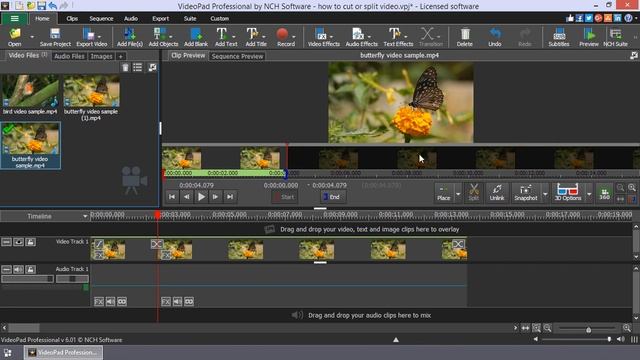The image size is (640, 360).
Task: Switch to the Audio Files bin tab
Action: click(69, 56)
